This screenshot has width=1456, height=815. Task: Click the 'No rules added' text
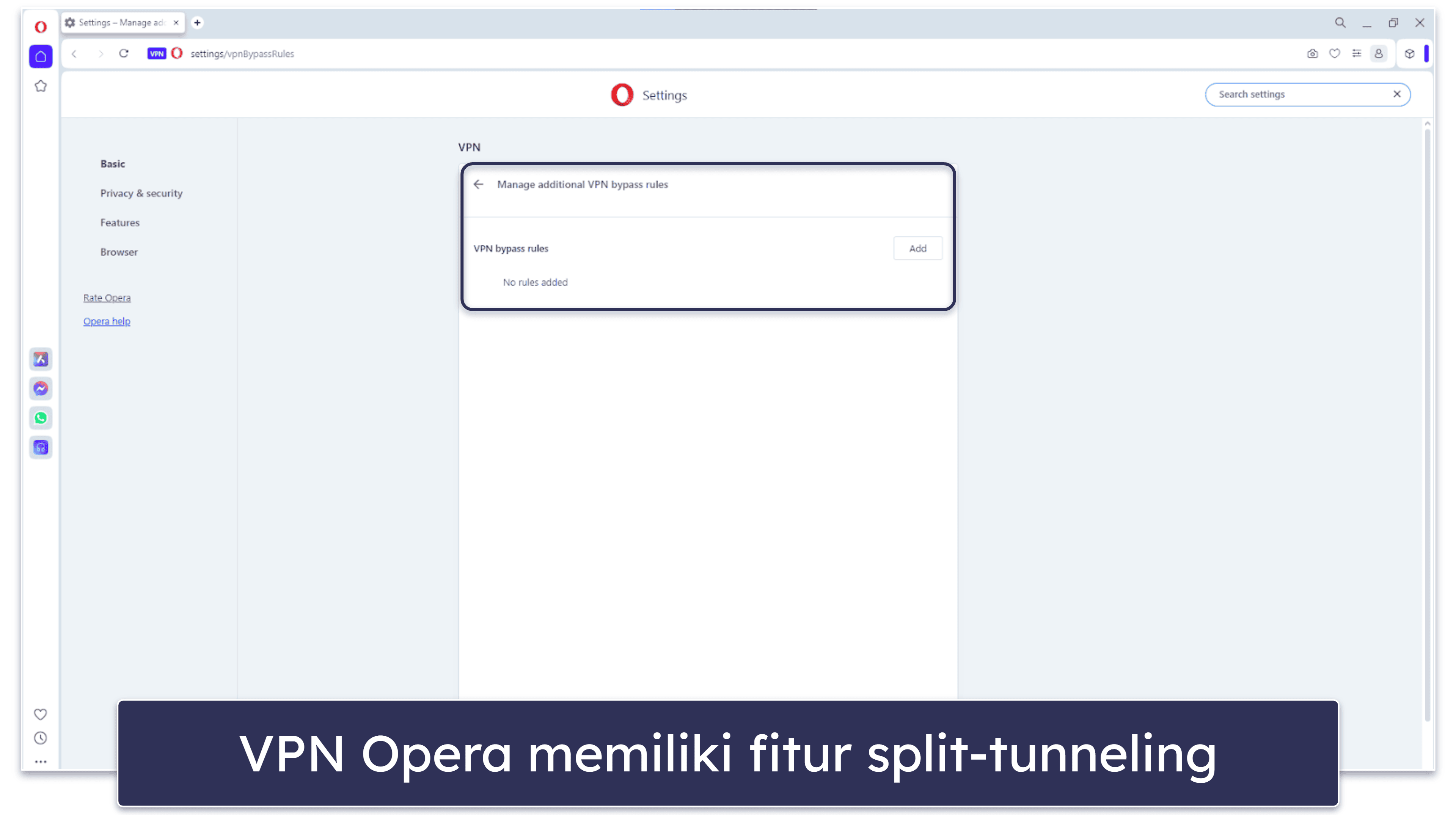pos(535,282)
